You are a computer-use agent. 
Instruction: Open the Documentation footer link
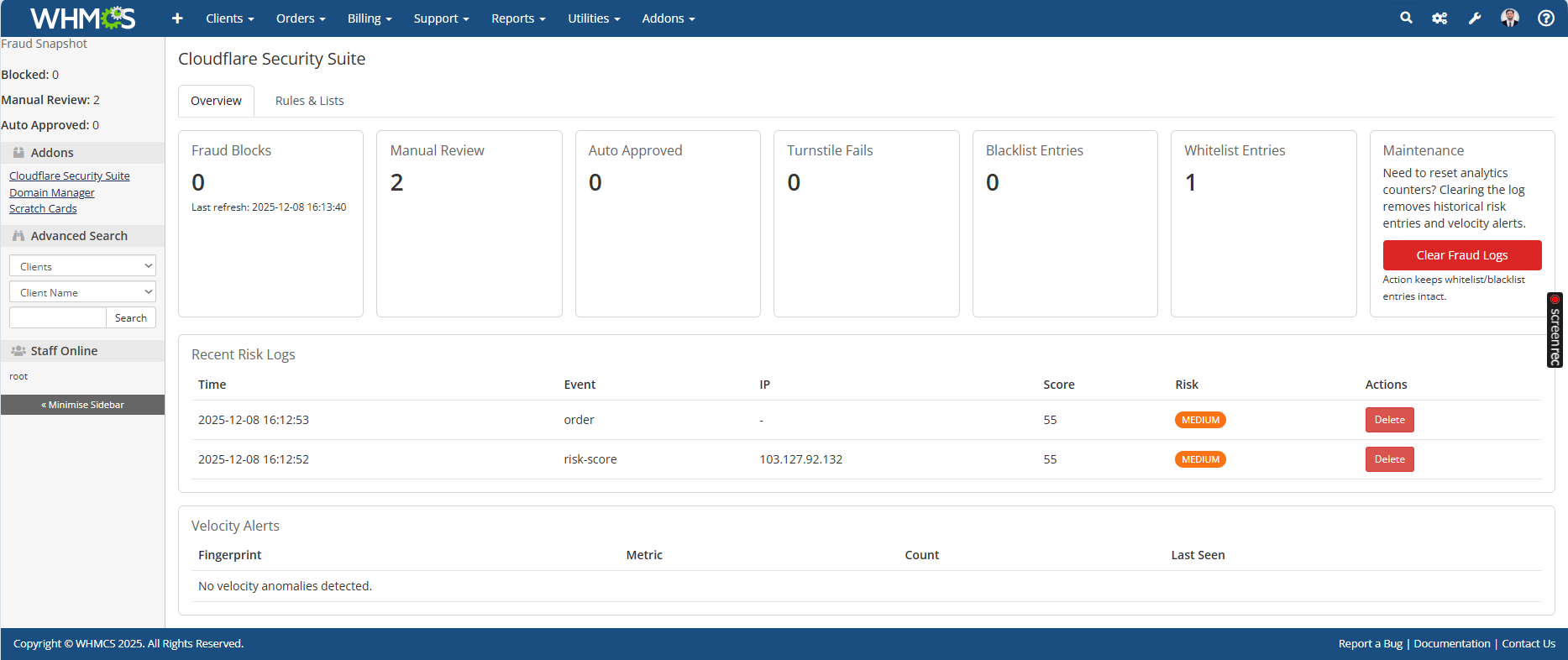tap(1451, 644)
